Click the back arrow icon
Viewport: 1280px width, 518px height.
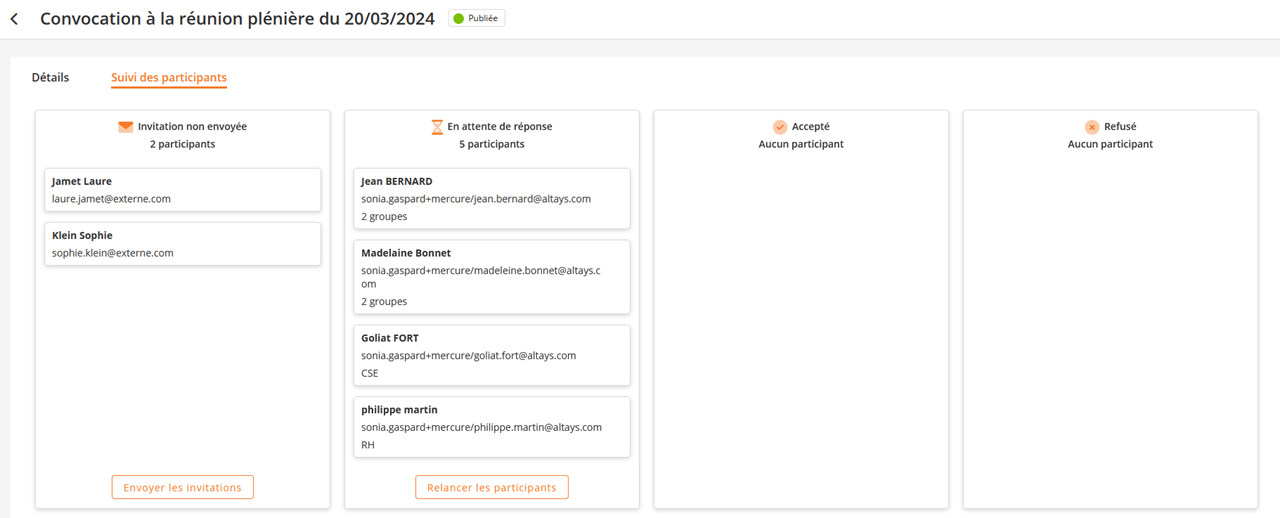tap(14, 19)
